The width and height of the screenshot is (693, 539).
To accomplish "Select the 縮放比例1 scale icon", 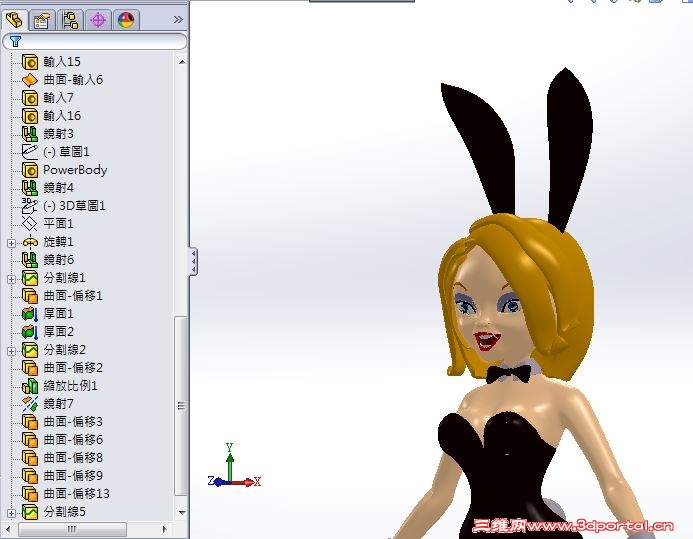I will [30, 386].
